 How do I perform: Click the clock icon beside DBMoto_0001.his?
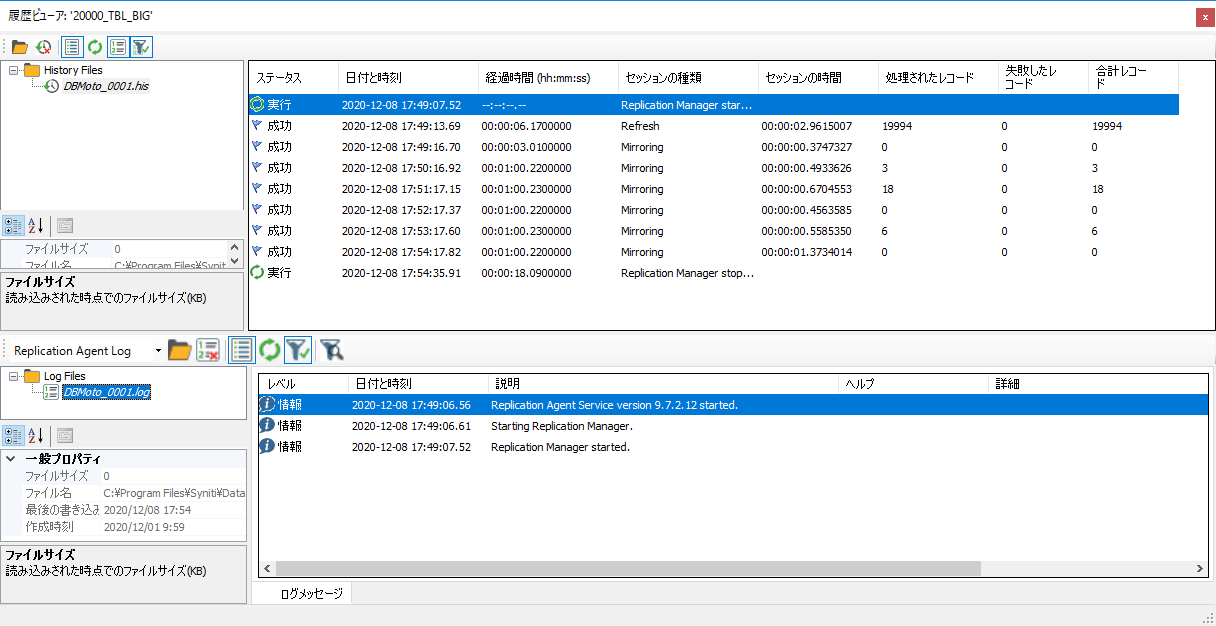coord(52,87)
